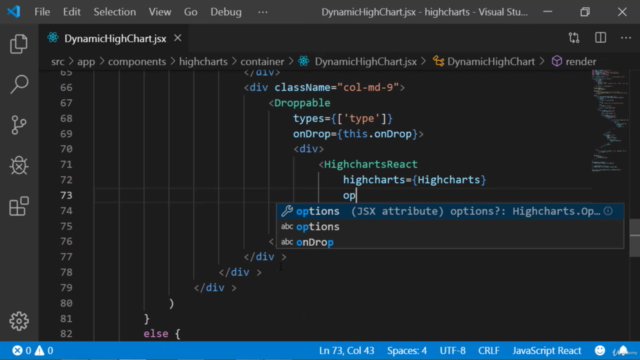
Task: Click highcharts attribute on line 72
Action: click(x=374, y=180)
